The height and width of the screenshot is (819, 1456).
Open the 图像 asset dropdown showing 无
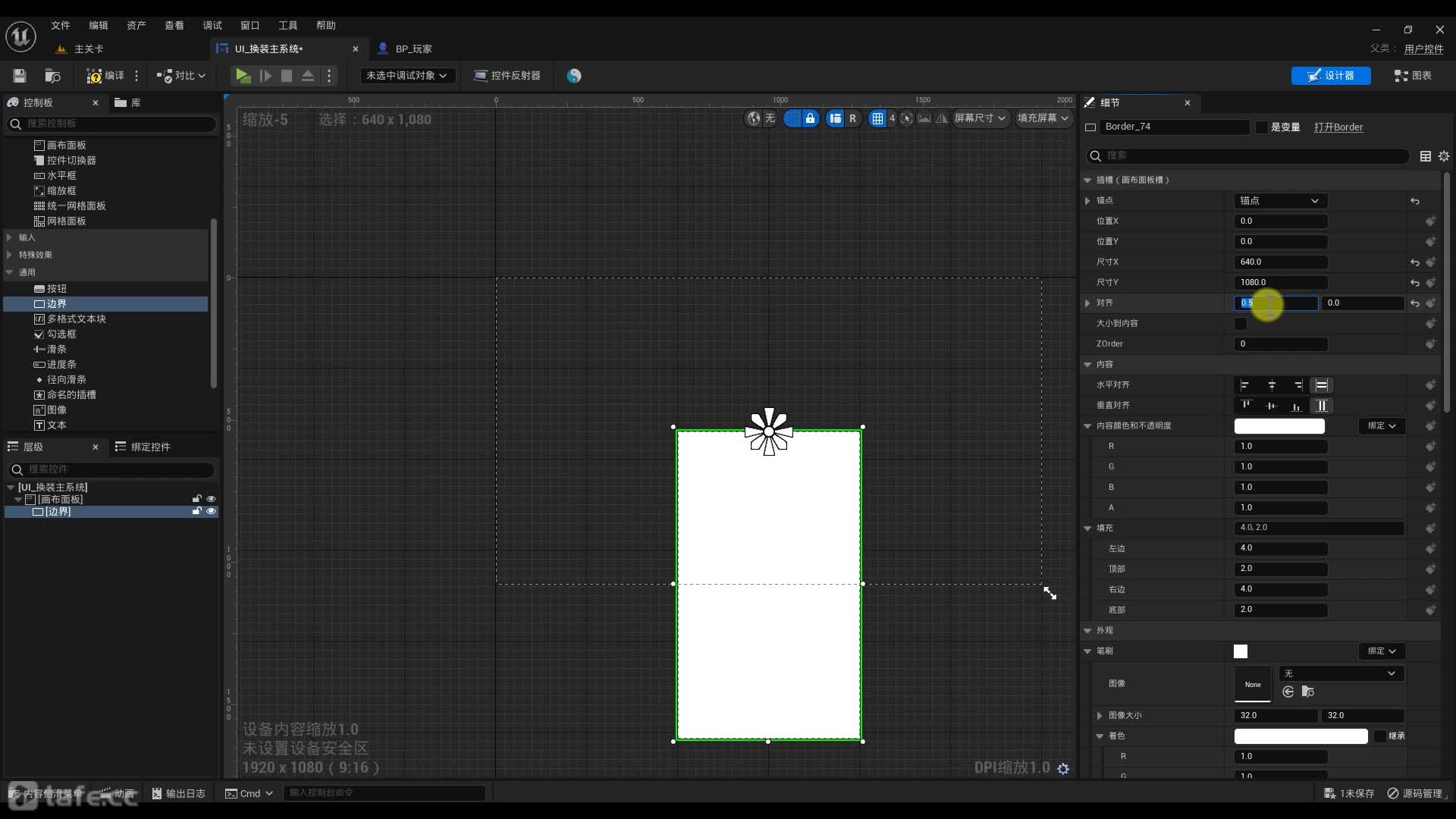(1341, 673)
